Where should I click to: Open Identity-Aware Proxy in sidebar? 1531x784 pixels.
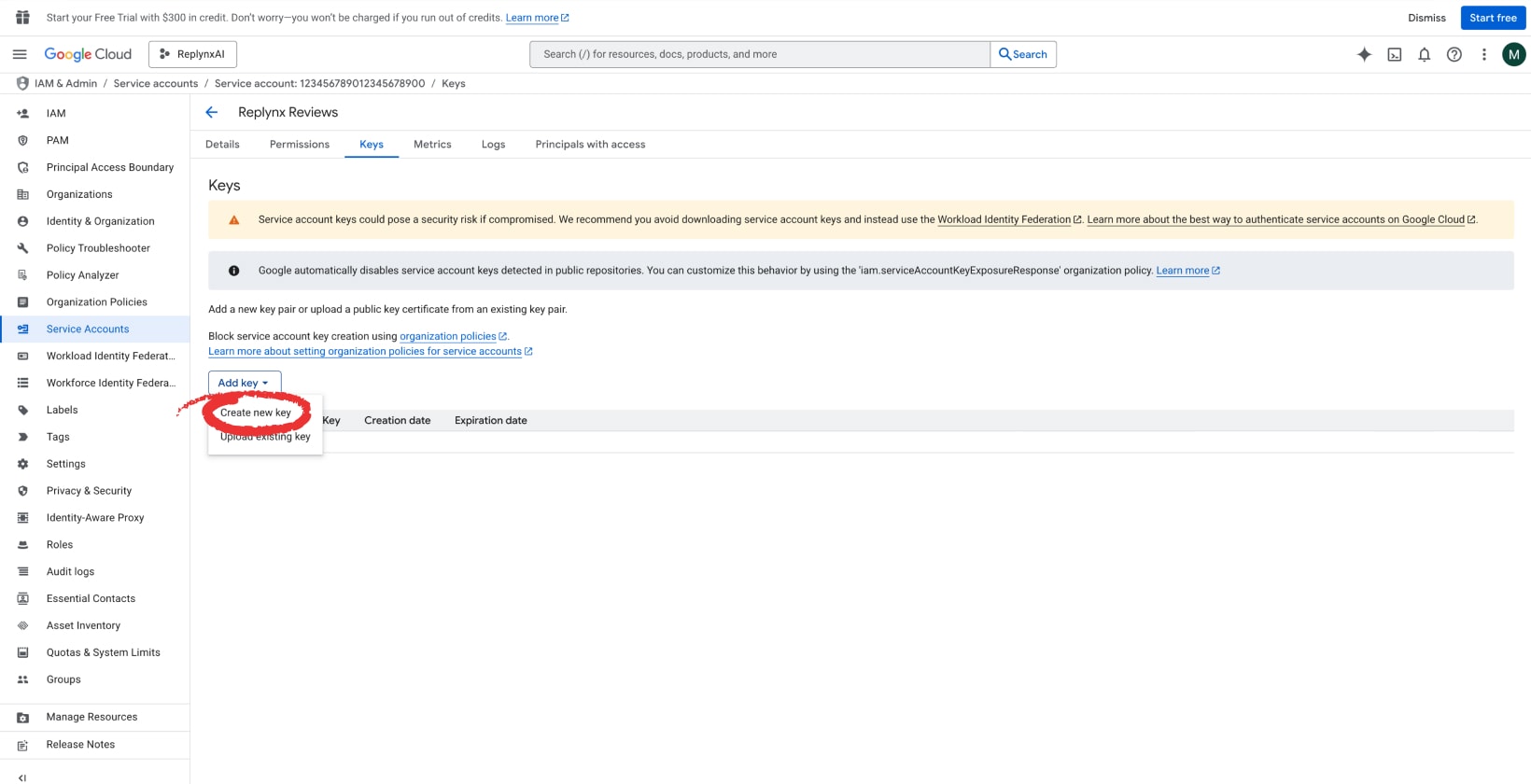(95, 518)
